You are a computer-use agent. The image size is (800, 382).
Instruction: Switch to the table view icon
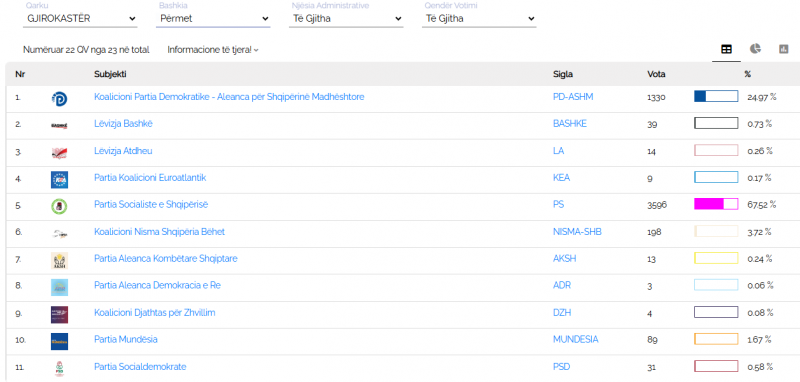click(726, 49)
